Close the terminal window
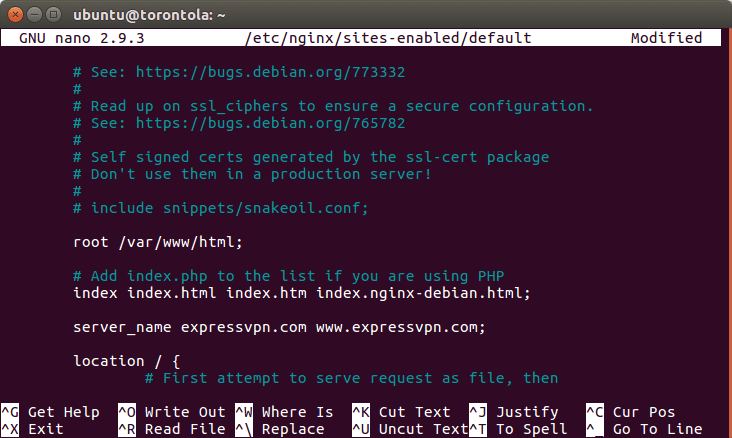 (14, 13)
